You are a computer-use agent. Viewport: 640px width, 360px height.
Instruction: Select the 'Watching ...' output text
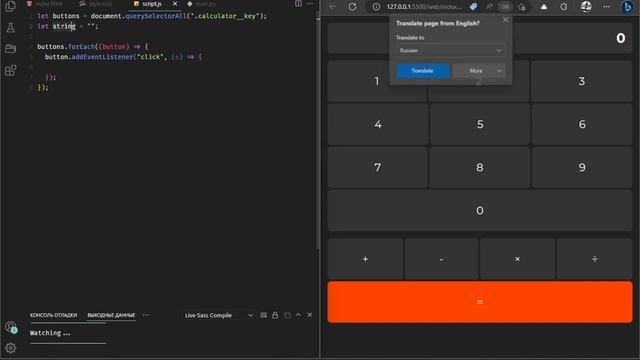(x=50, y=333)
